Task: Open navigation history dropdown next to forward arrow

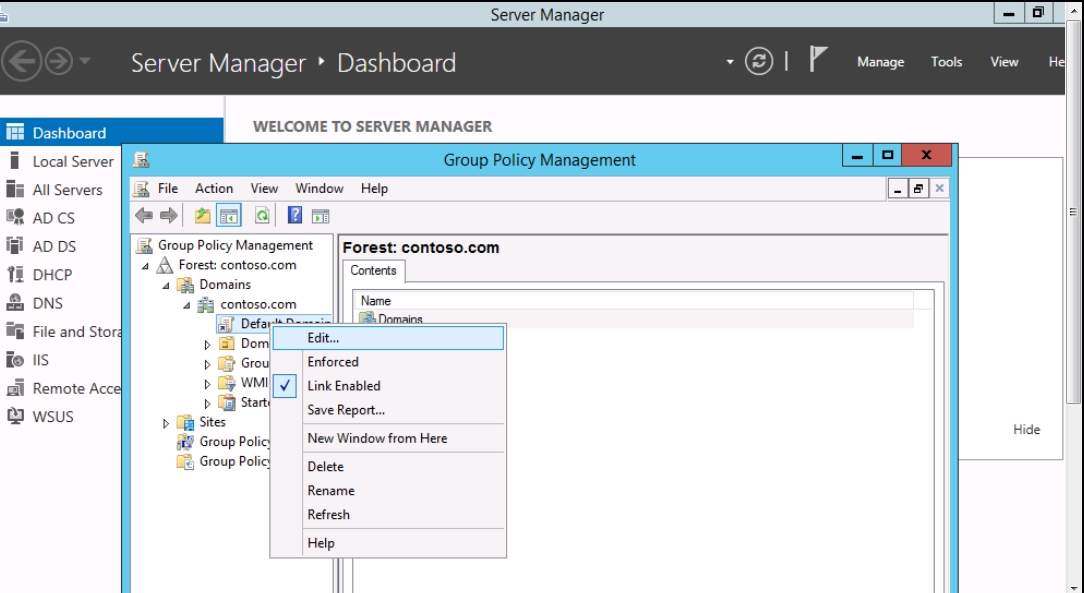Action: [x=84, y=61]
